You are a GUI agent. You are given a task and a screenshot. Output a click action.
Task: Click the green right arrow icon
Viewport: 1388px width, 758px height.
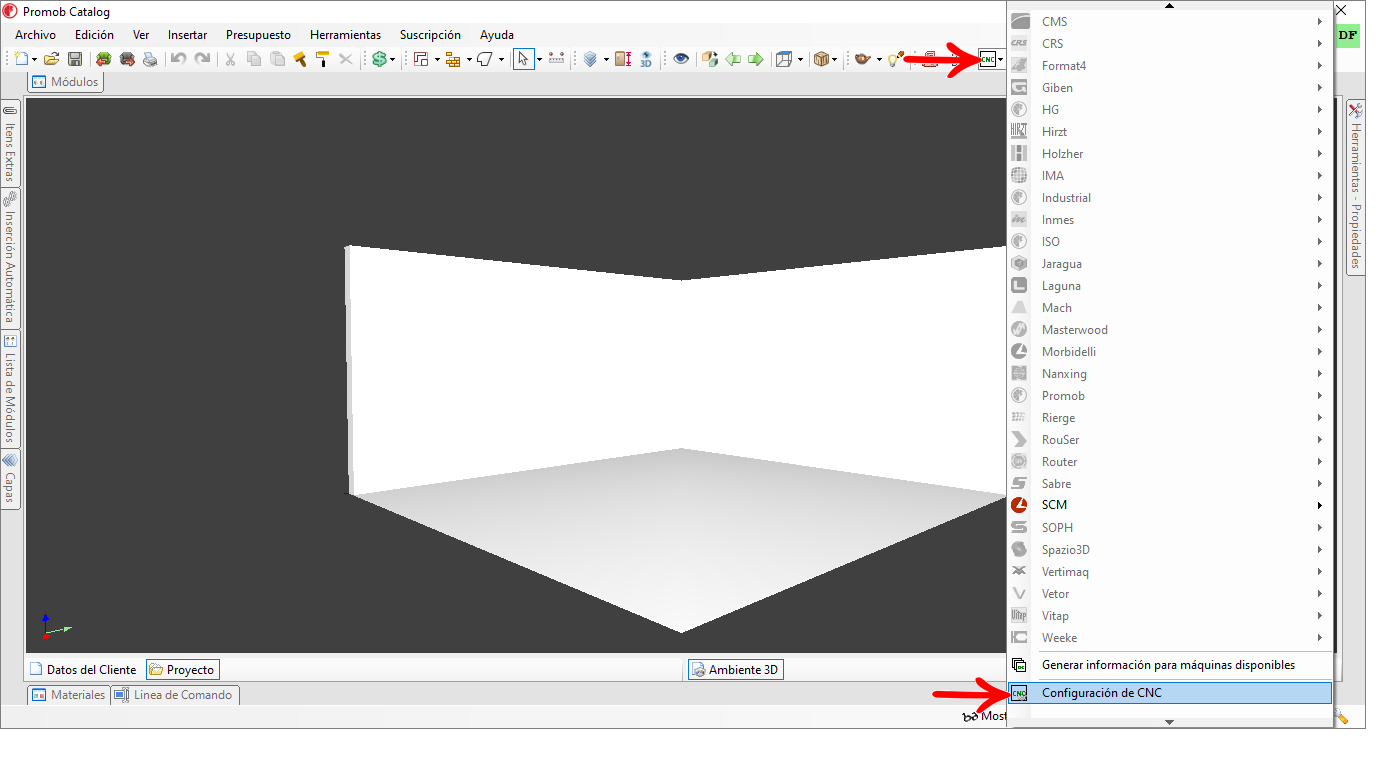pos(756,59)
